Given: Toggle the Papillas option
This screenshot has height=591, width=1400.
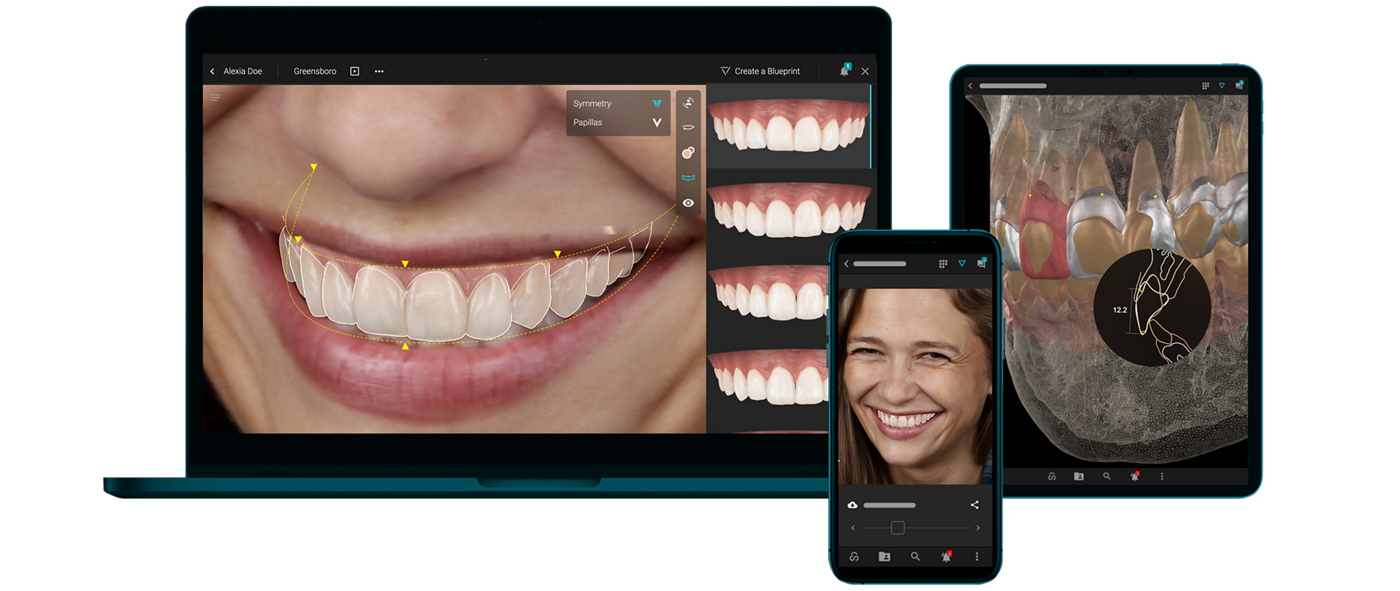Looking at the screenshot, I should click(617, 123).
